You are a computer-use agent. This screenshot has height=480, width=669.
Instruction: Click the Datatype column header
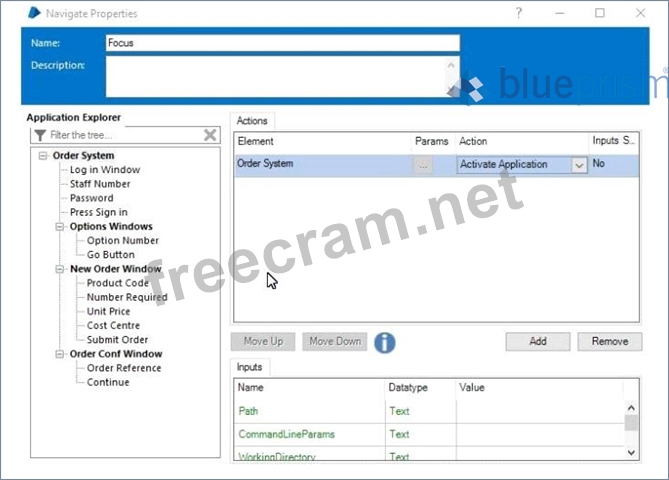(420, 388)
